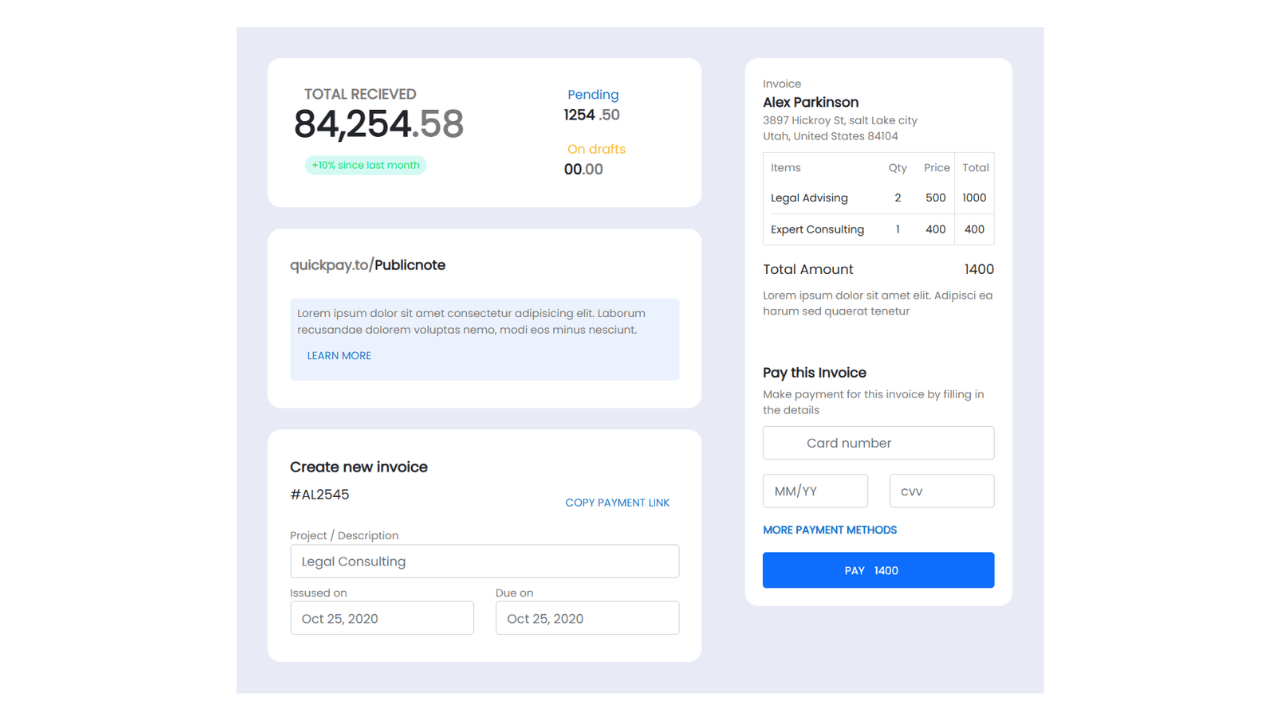1280x720 pixels.
Task: Click the +10% since last month badge
Action: [365, 164]
